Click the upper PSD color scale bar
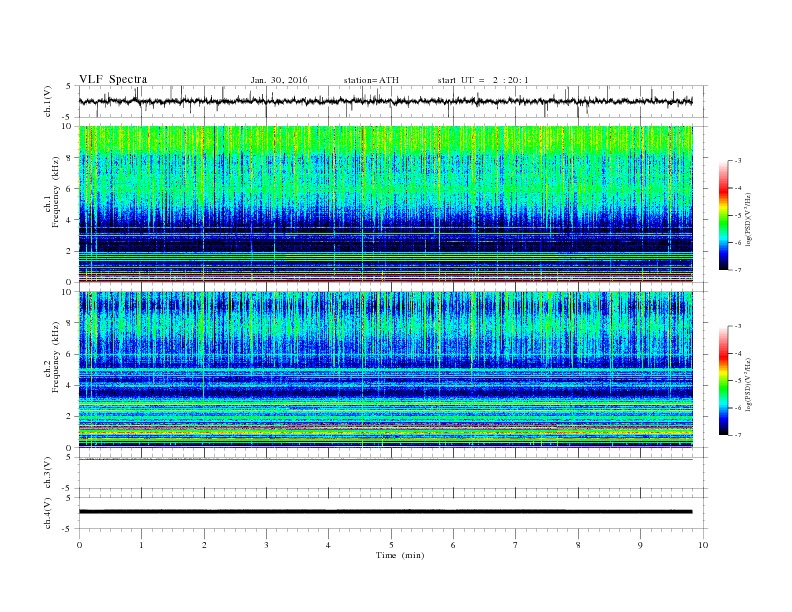The image size is (792, 612). 723,215
